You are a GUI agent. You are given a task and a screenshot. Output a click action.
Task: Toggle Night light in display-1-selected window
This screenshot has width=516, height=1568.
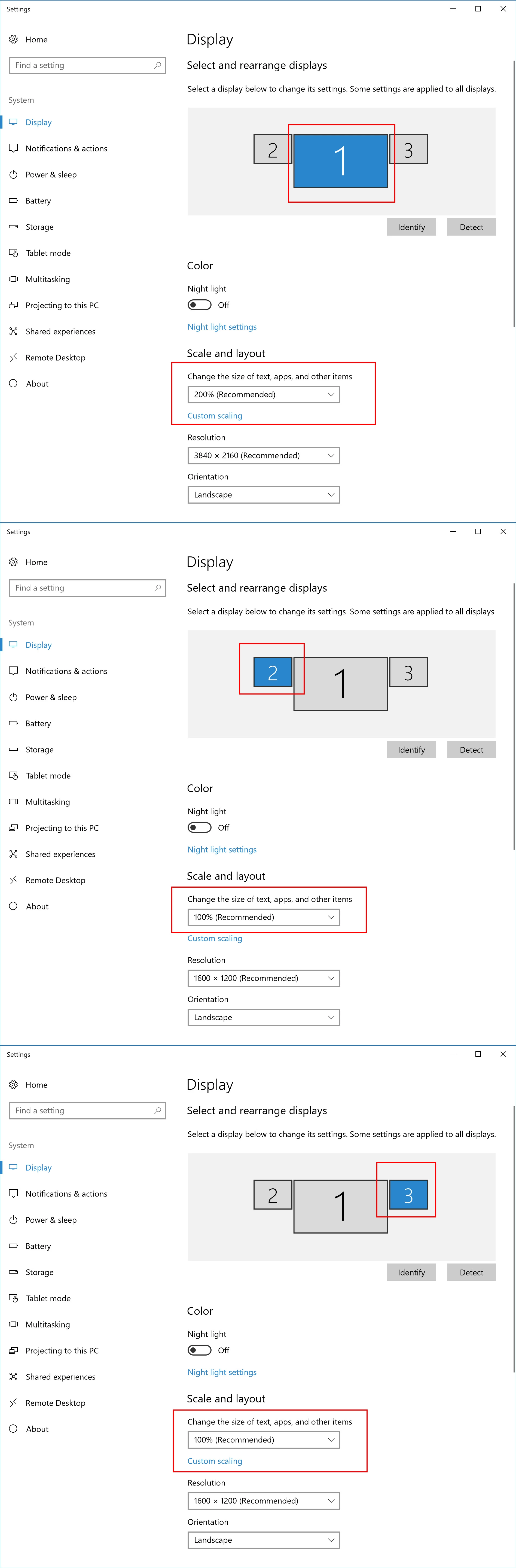point(200,305)
